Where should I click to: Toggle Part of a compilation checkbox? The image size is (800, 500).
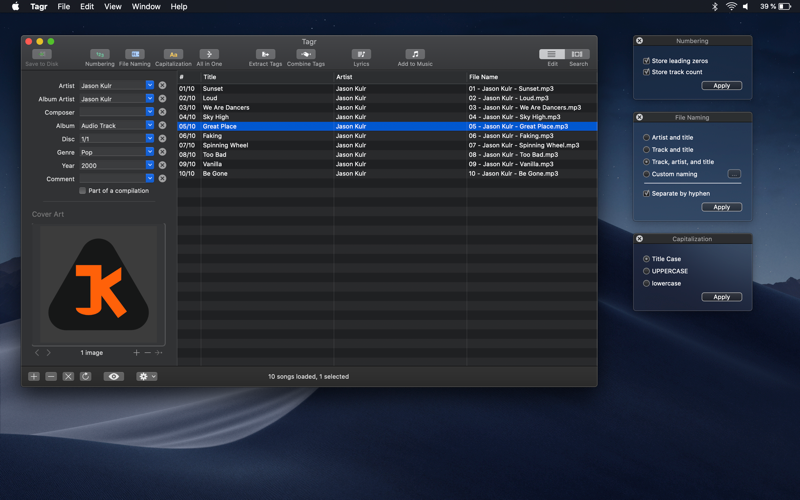[x=82, y=190]
